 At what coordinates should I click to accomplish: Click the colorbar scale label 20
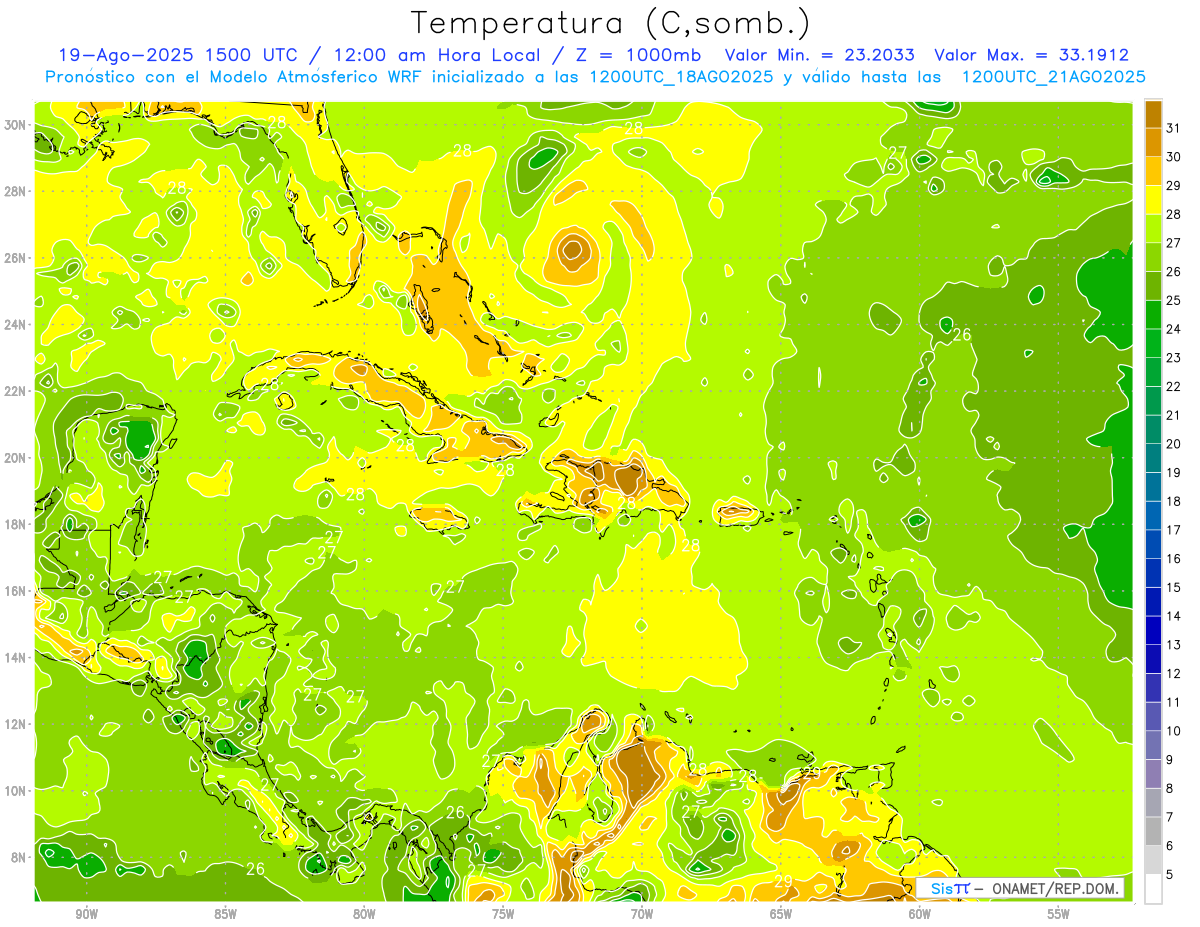point(1173,444)
